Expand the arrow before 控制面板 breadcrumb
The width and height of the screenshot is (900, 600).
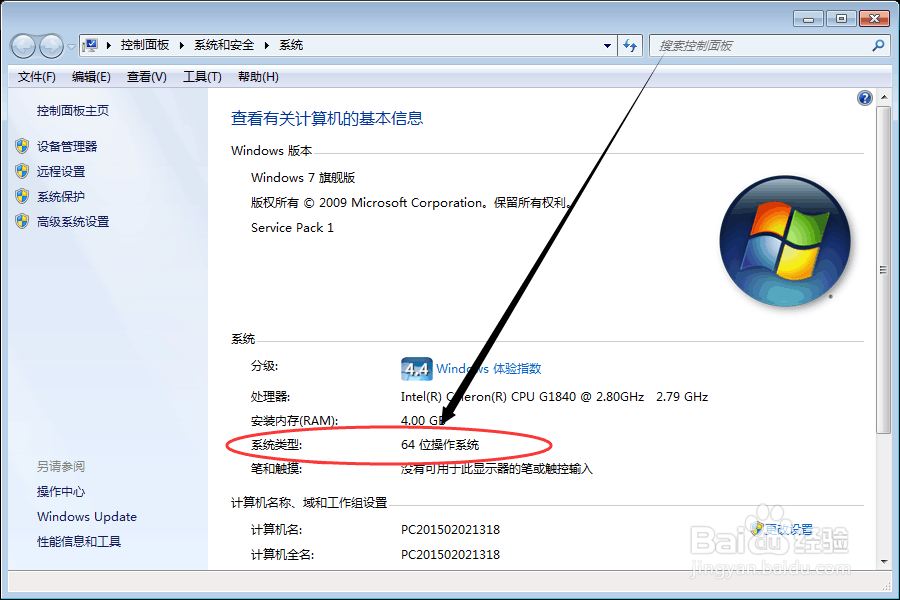tap(108, 45)
